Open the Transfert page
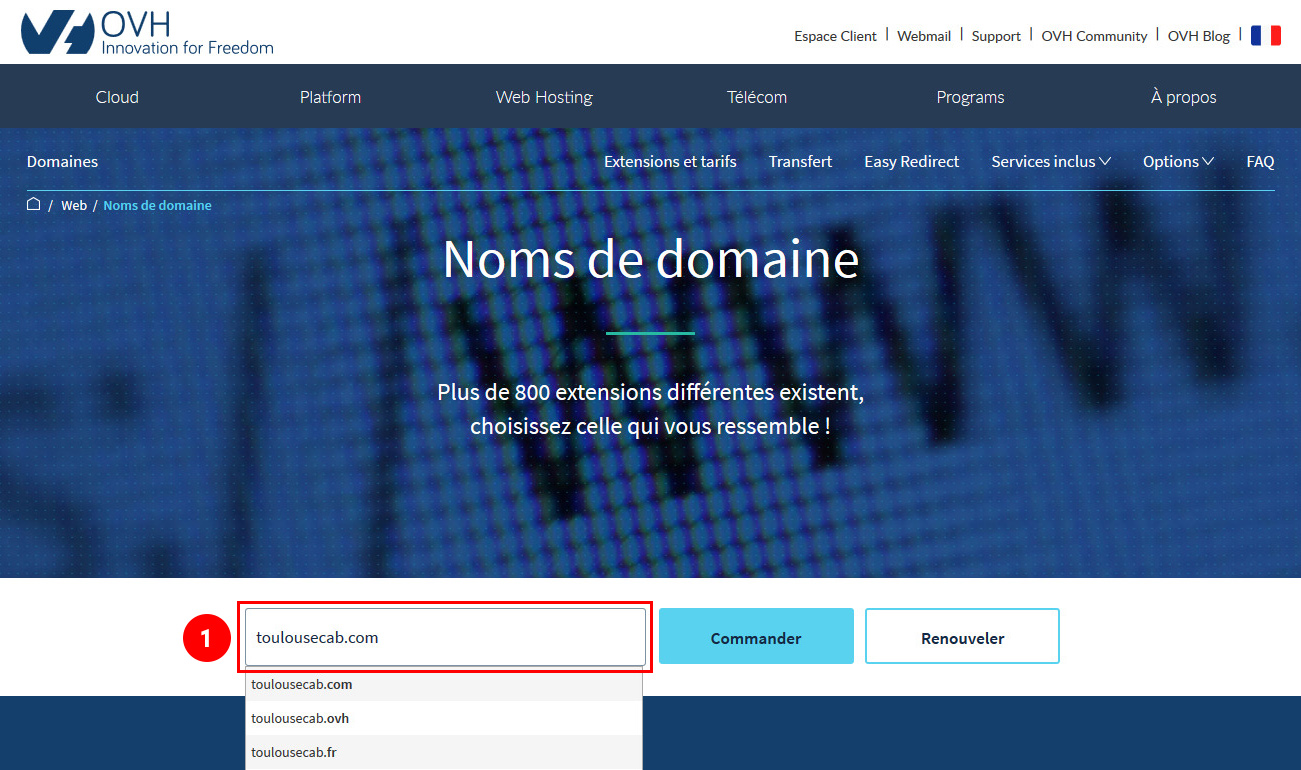Screen dimensions: 1301x770 [800, 161]
